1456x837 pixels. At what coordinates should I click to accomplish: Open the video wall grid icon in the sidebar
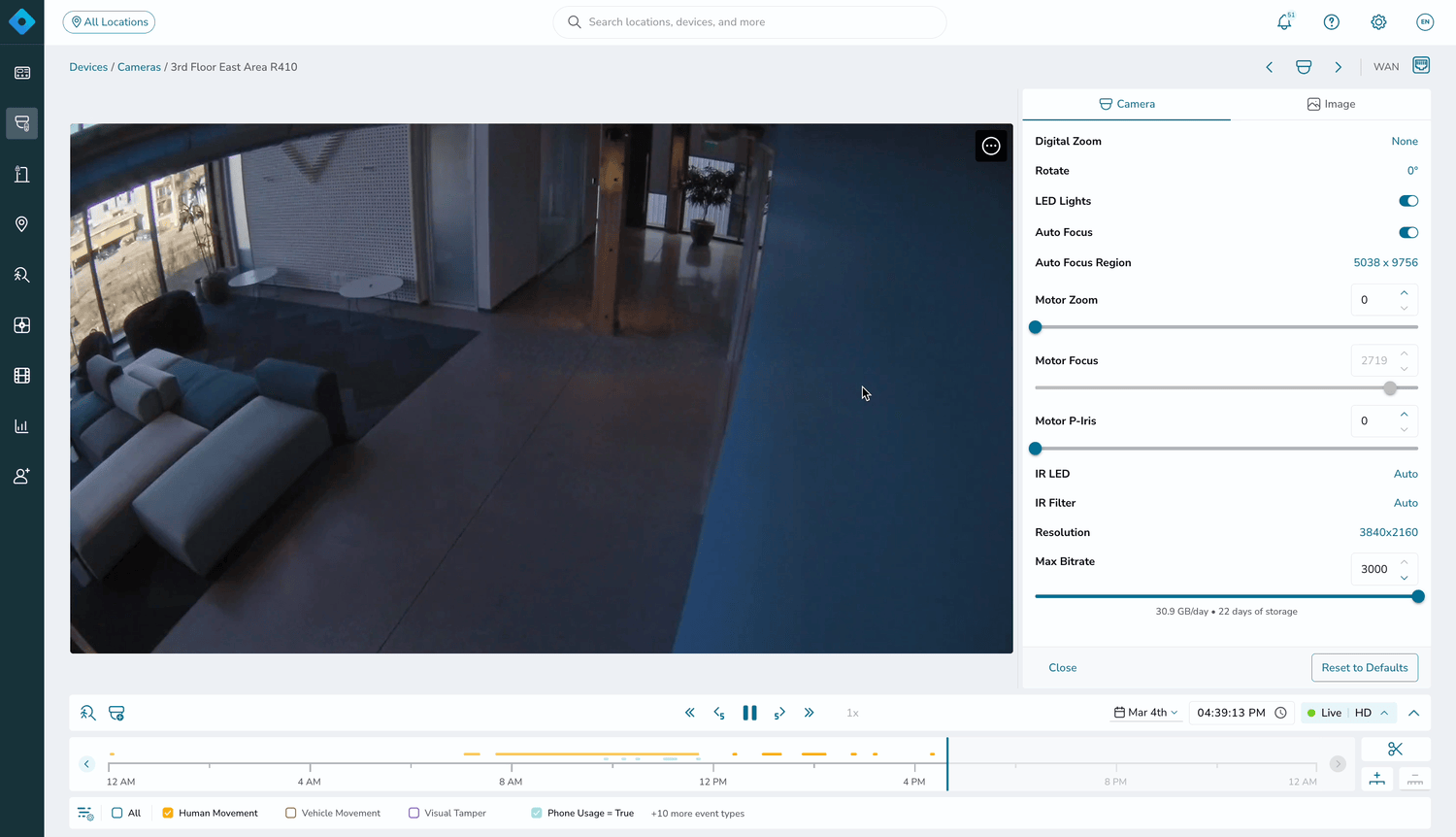(x=21, y=325)
